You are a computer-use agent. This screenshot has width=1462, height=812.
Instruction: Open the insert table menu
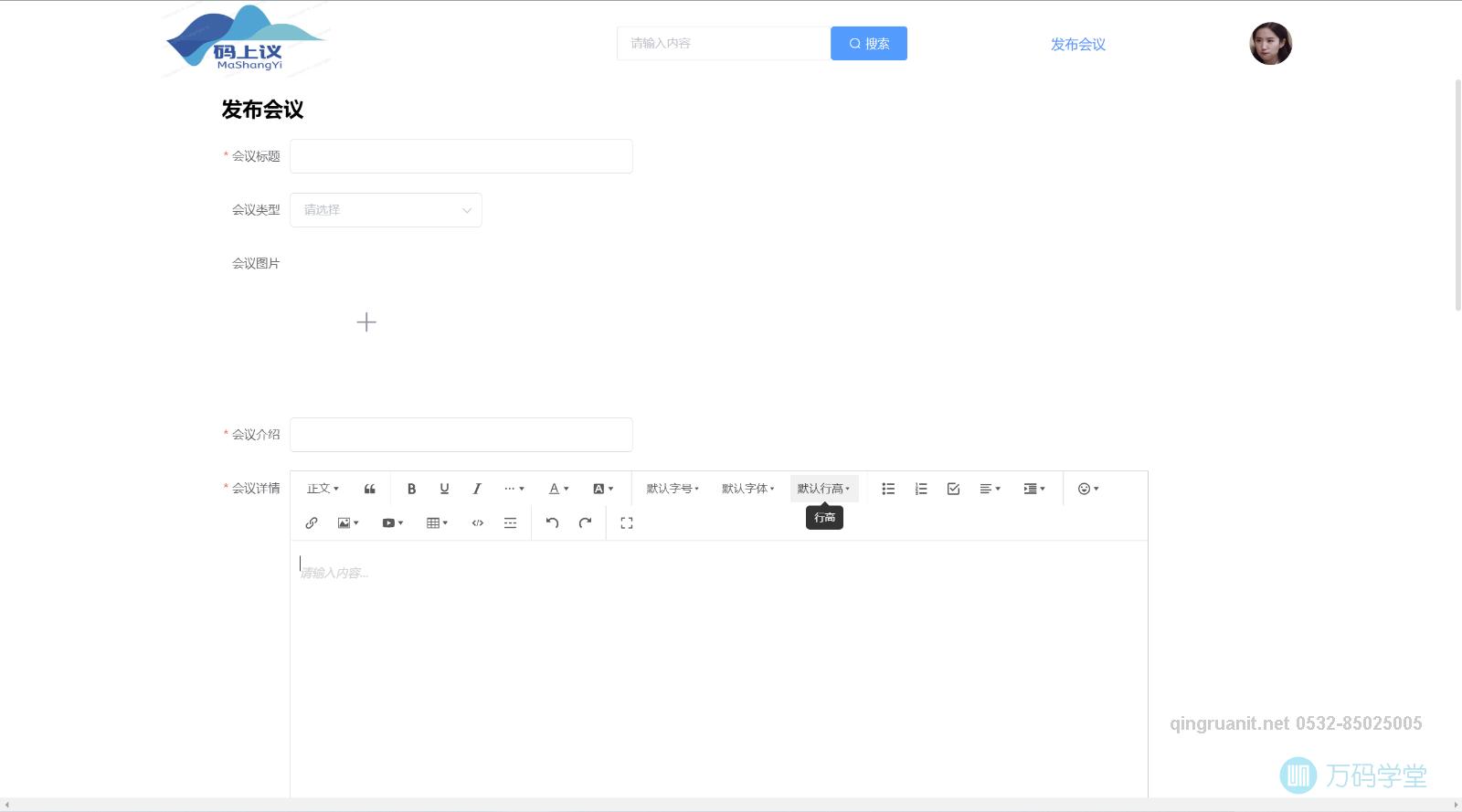click(438, 523)
